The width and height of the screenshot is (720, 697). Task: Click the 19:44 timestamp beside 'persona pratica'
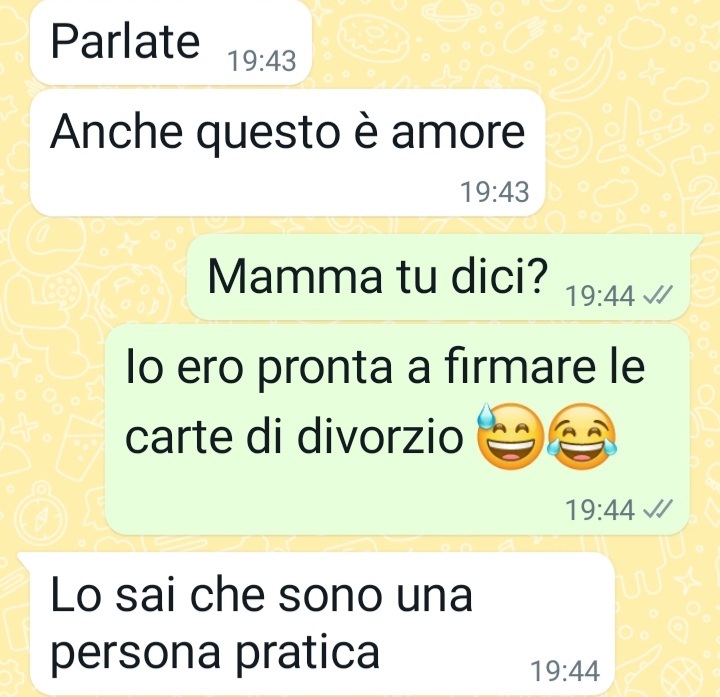pos(565,671)
